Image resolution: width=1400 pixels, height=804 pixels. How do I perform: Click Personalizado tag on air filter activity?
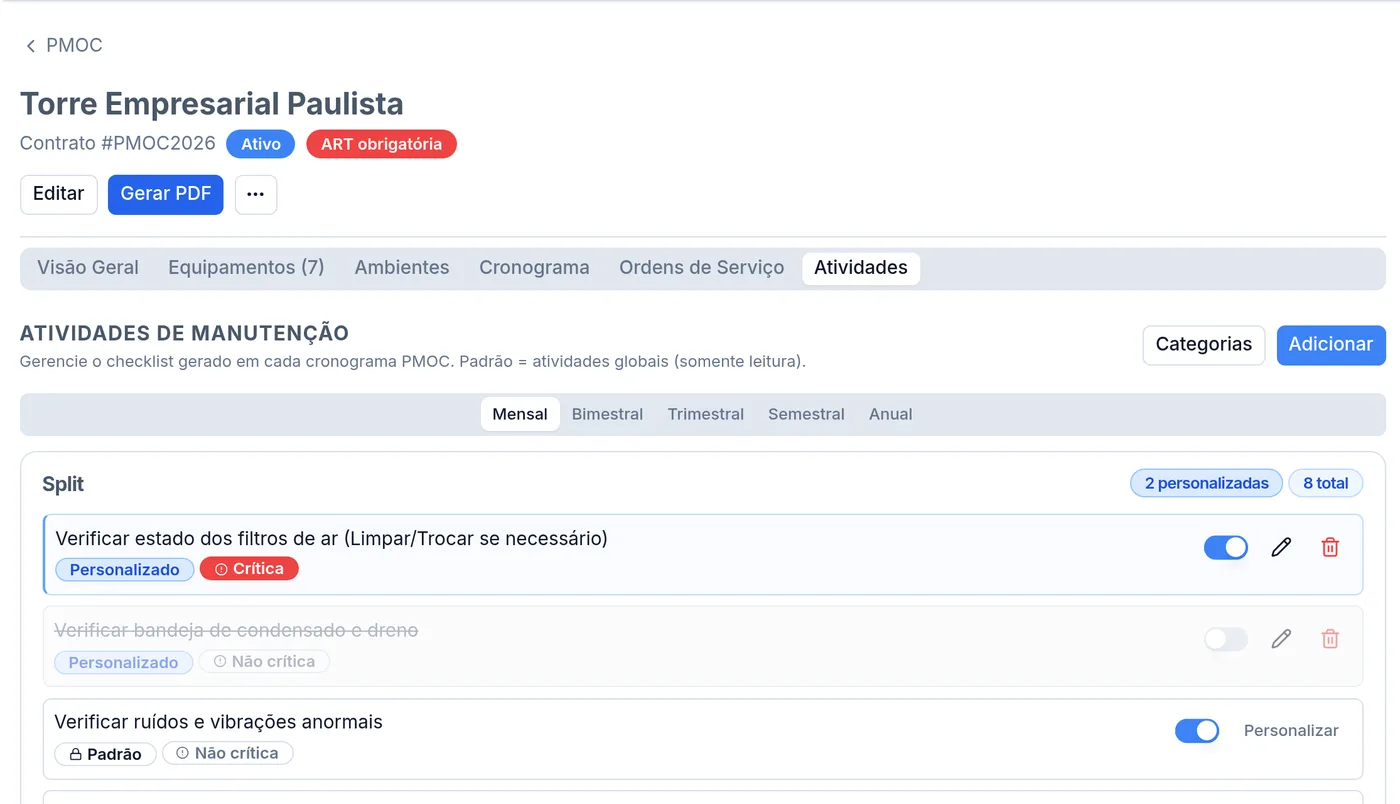125,570
